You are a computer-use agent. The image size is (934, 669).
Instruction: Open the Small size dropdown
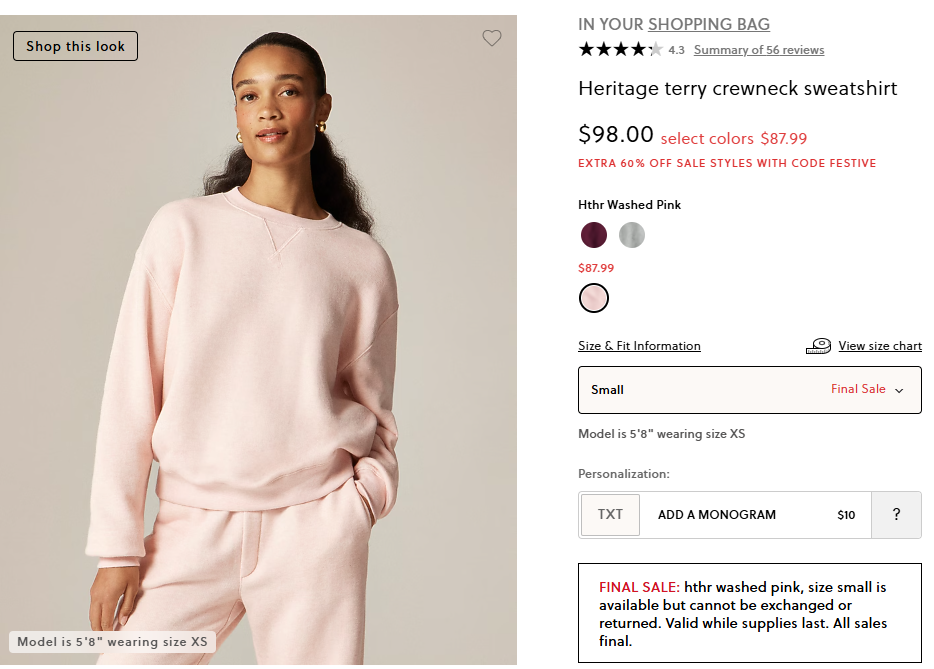(749, 390)
